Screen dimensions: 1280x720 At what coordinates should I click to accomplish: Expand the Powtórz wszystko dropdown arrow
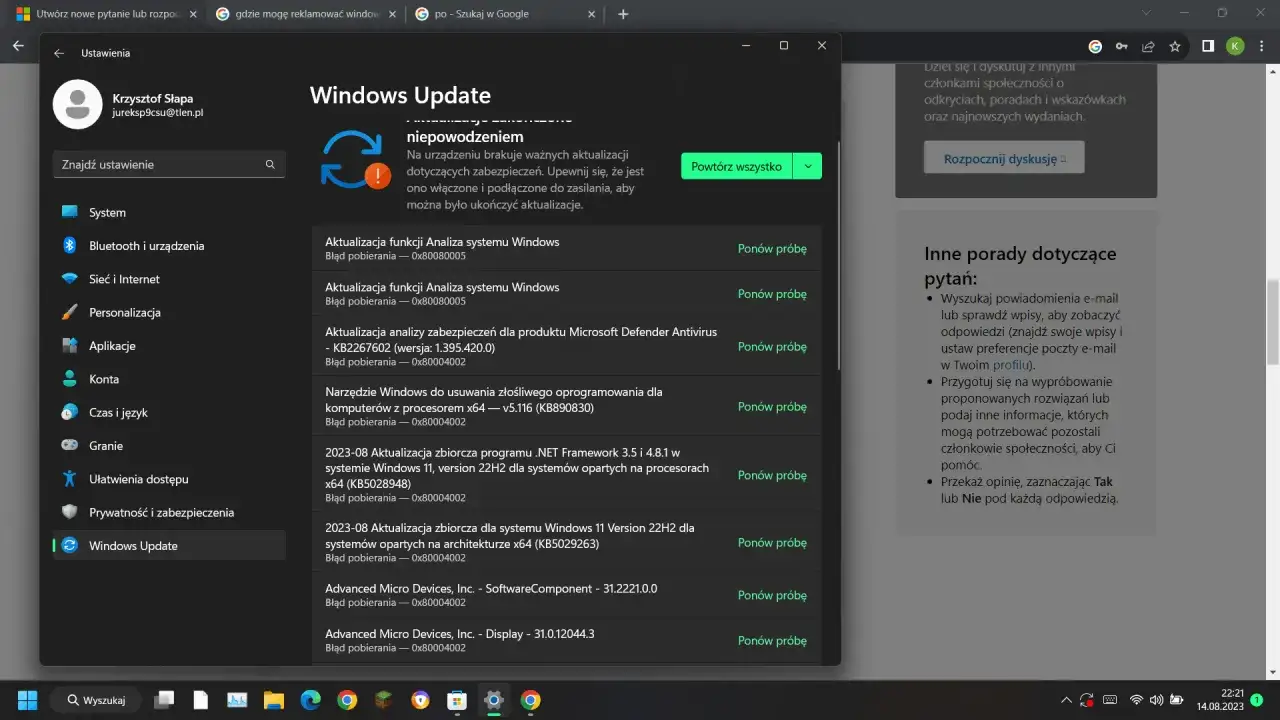(x=807, y=166)
